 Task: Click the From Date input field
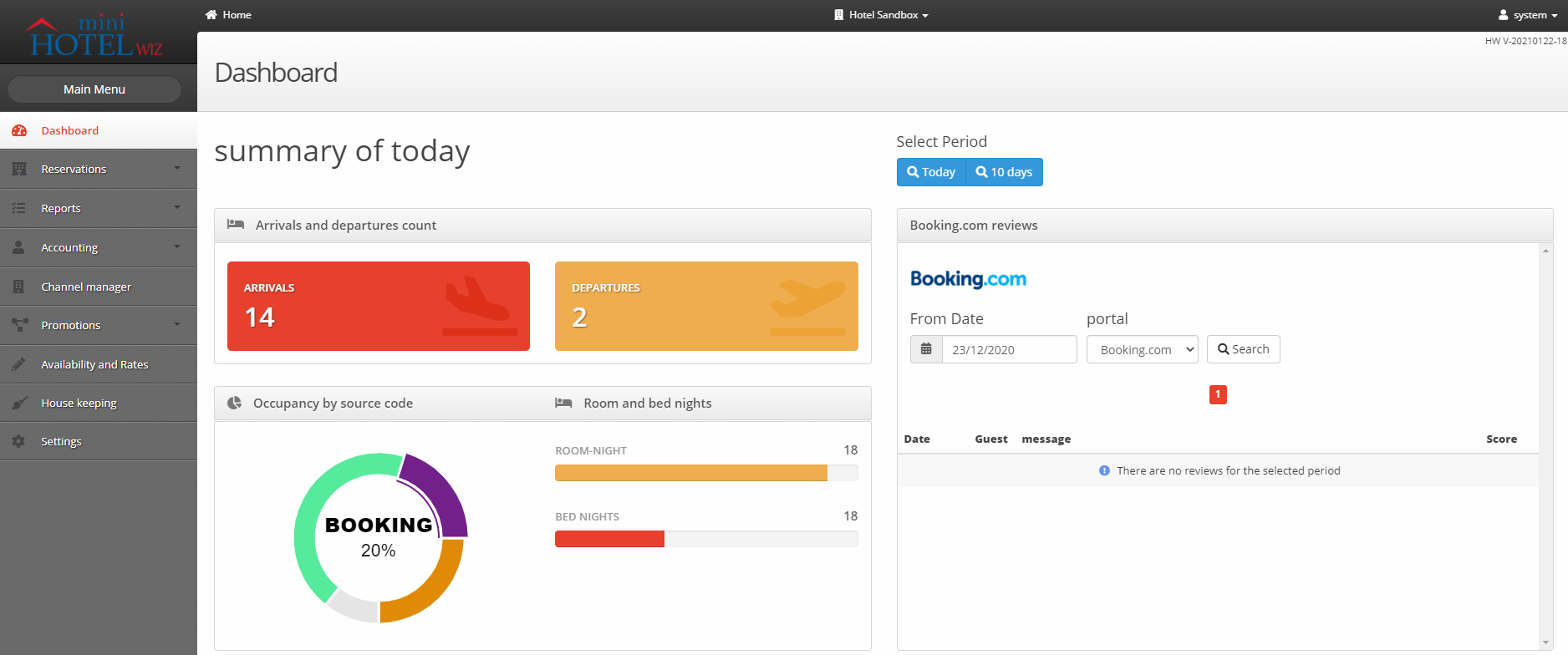tap(1009, 349)
